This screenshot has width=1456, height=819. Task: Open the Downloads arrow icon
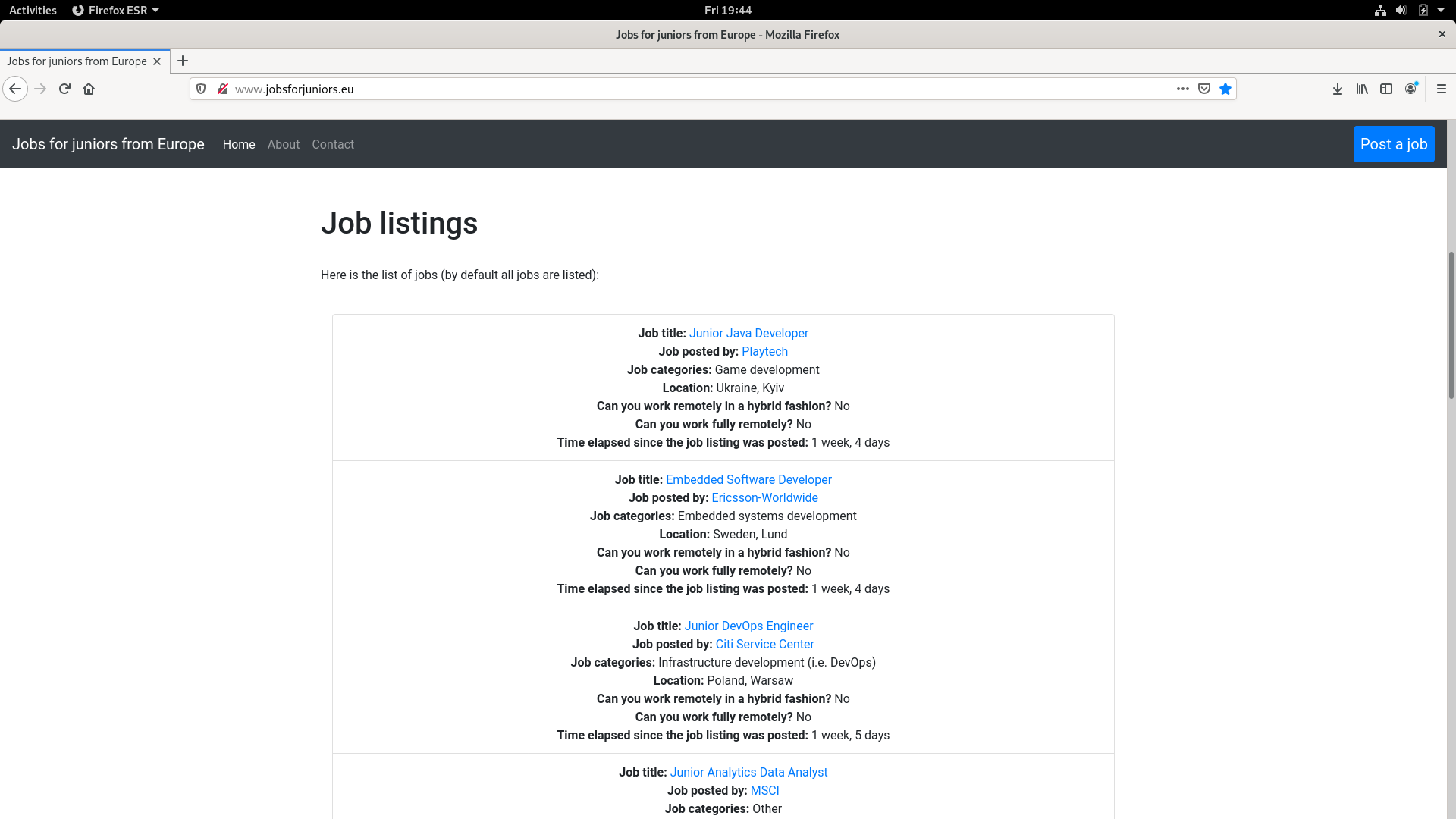(x=1338, y=89)
